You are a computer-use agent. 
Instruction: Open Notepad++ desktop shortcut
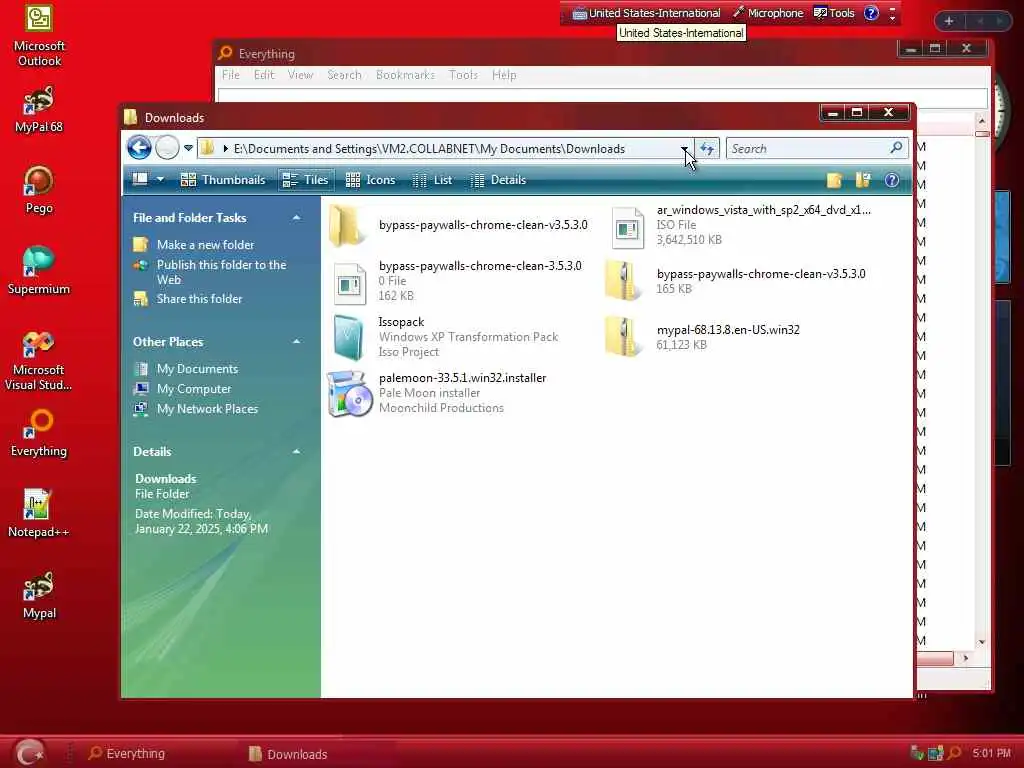point(39,514)
